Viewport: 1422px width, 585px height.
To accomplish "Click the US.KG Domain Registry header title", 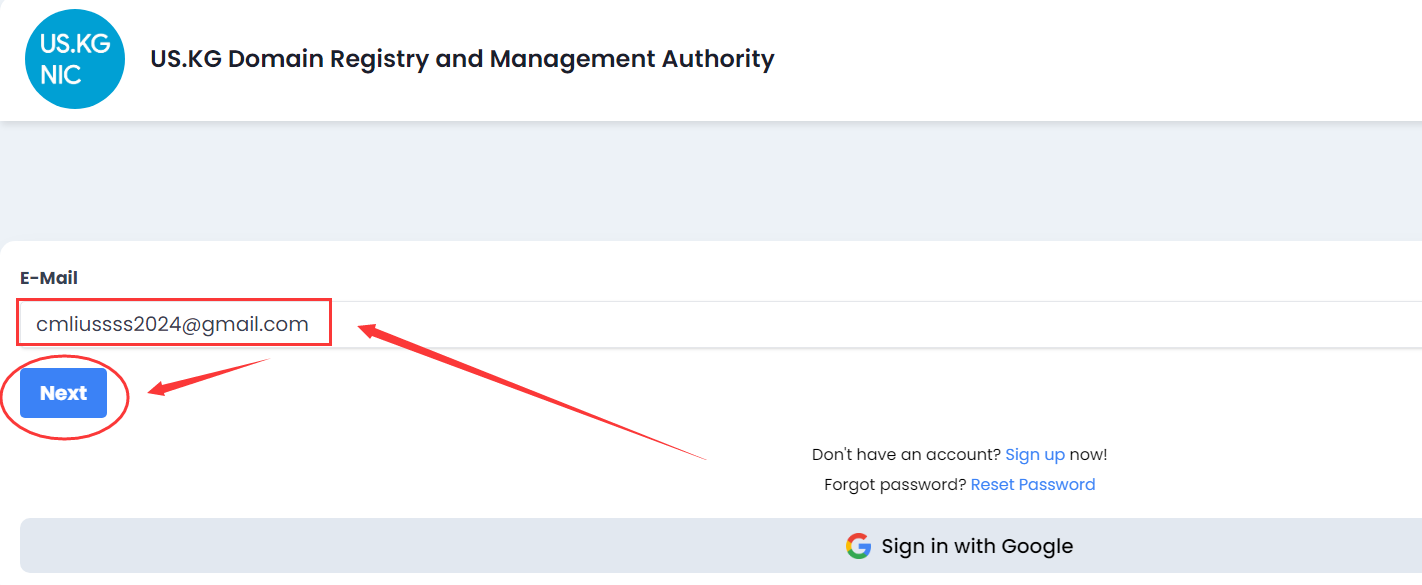I will [x=462, y=59].
